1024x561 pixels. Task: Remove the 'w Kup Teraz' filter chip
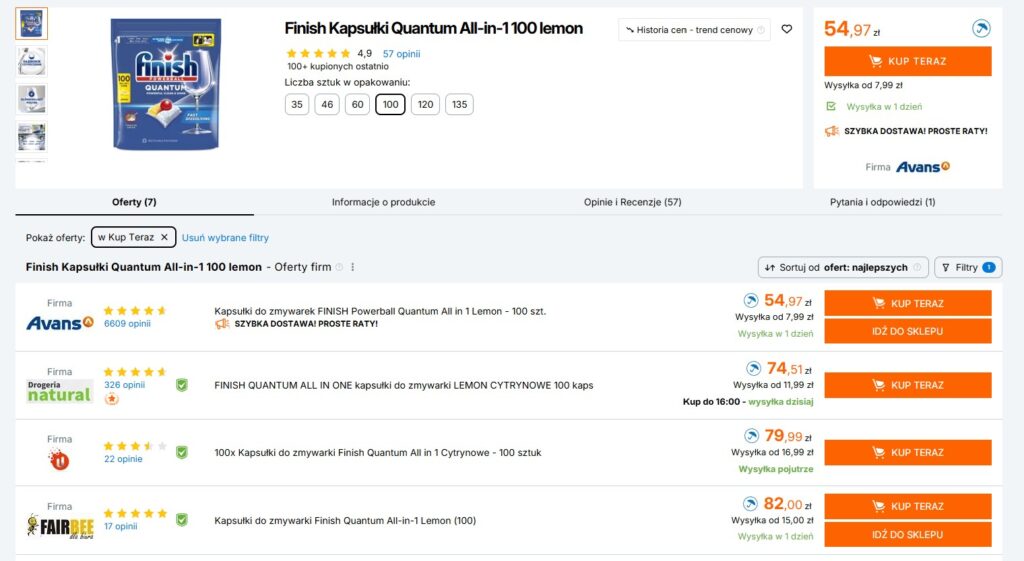pyautogui.click(x=164, y=237)
